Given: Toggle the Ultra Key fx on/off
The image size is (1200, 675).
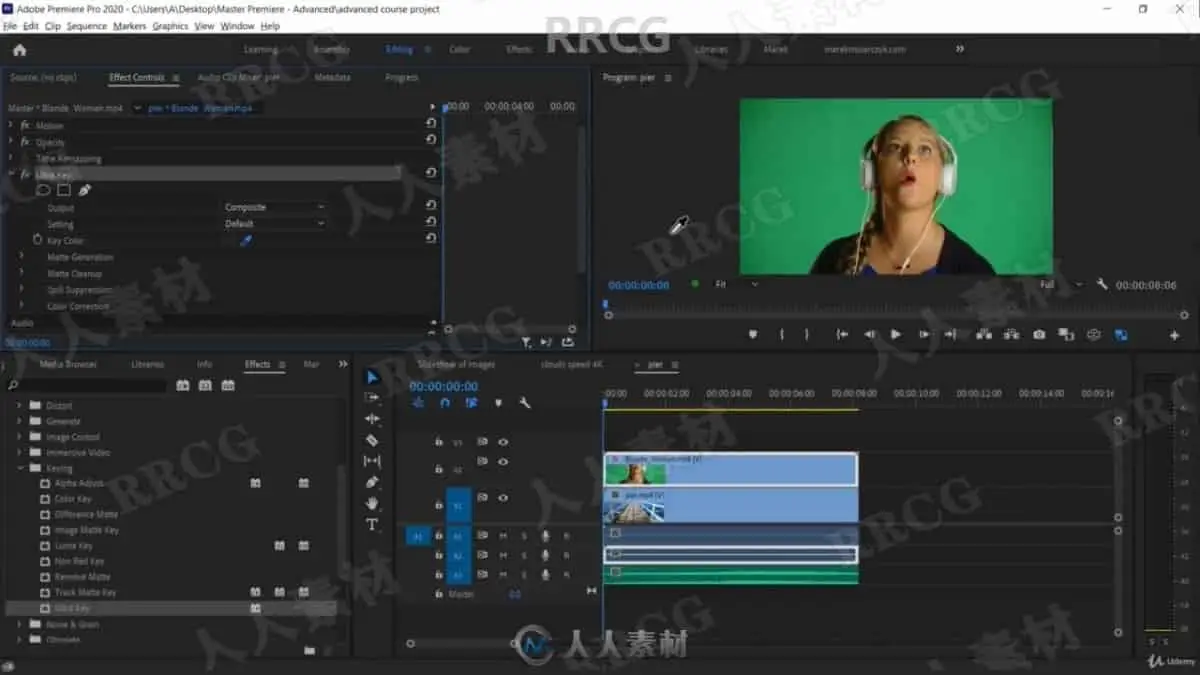Looking at the screenshot, I should (x=25, y=174).
